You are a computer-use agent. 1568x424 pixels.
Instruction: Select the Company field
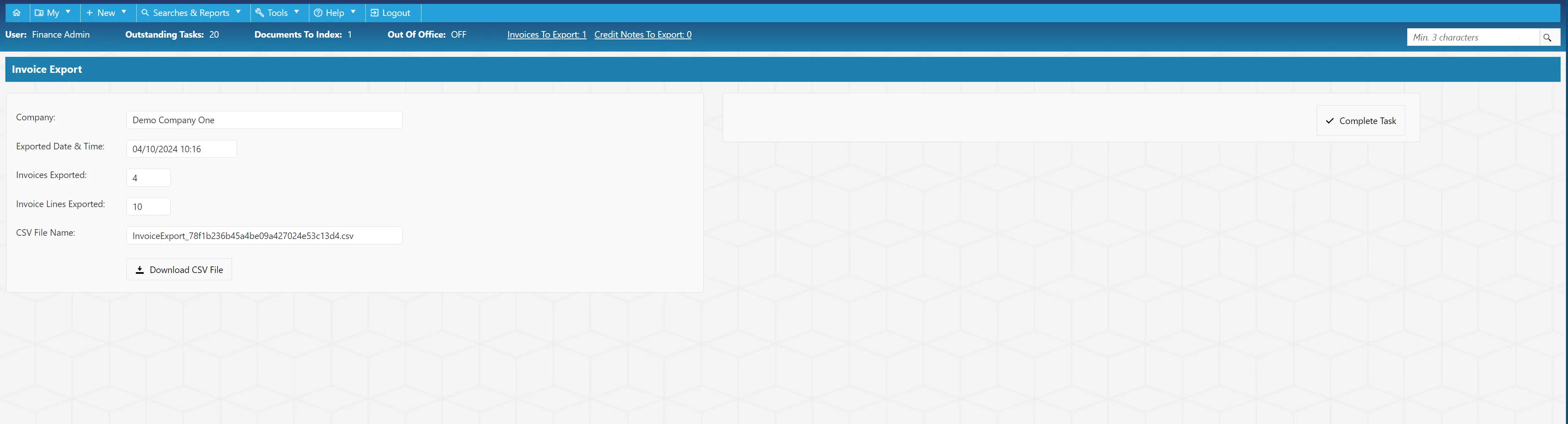[x=264, y=120]
